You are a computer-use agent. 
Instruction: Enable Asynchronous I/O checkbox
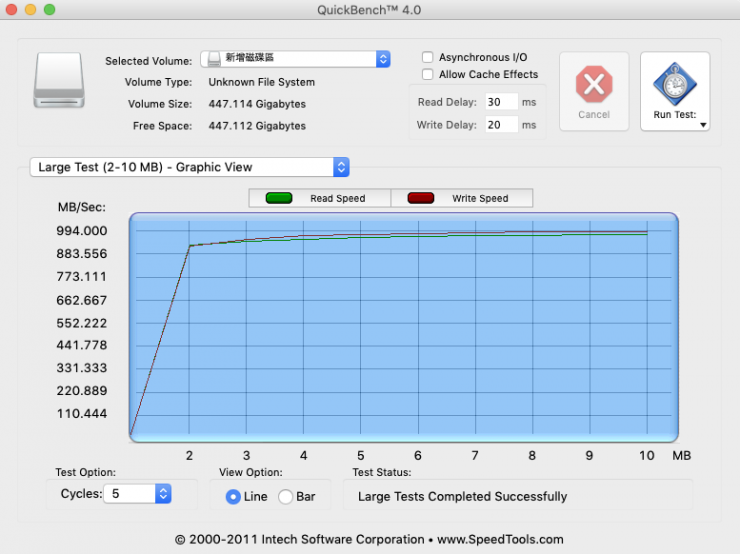pyautogui.click(x=428, y=58)
